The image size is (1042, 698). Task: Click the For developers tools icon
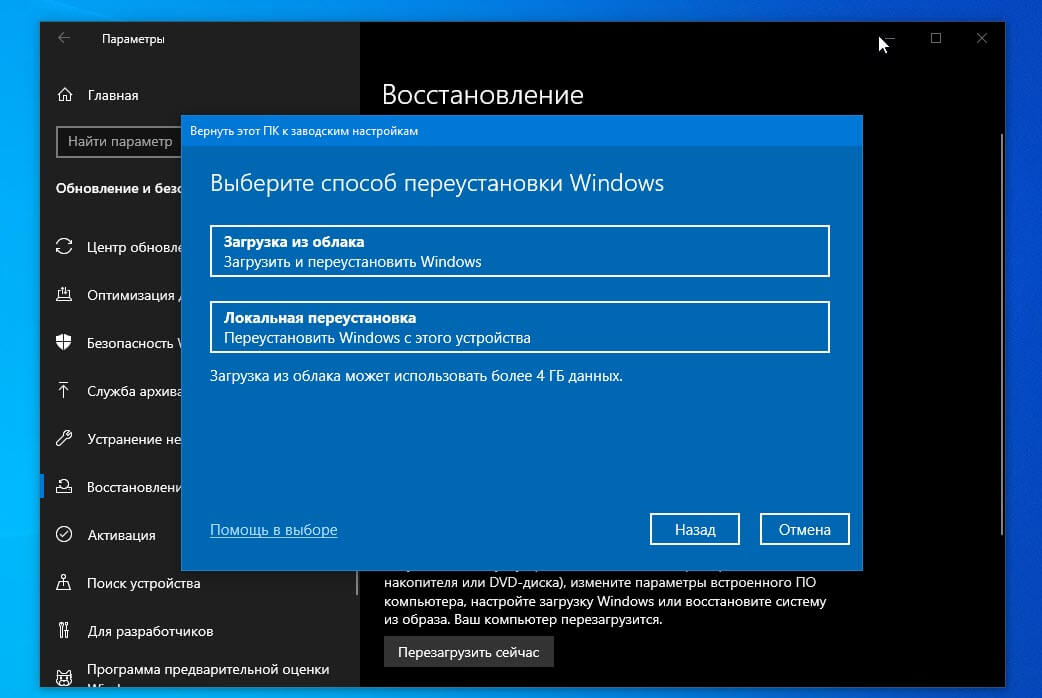point(64,630)
